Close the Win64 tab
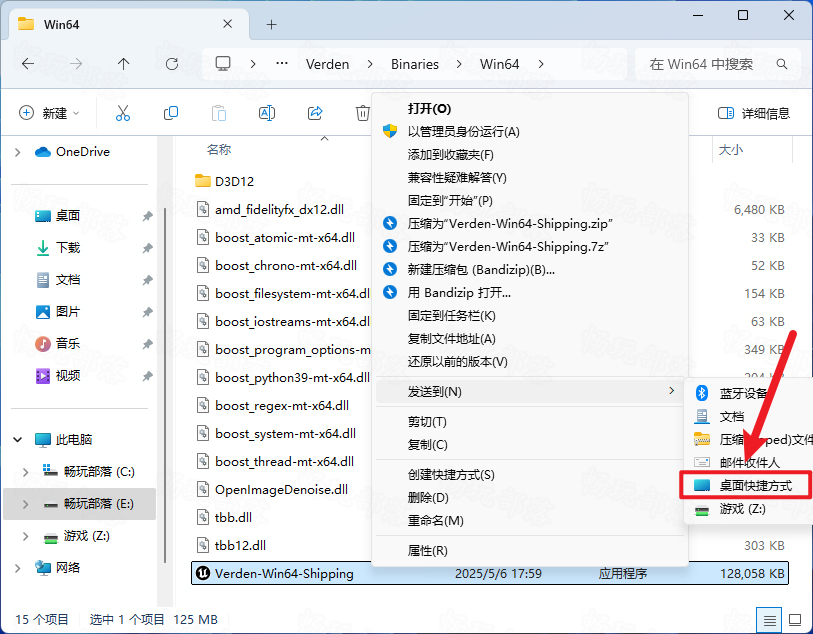The width and height of the screenshot is (813, 634). [x=228, y=24]
